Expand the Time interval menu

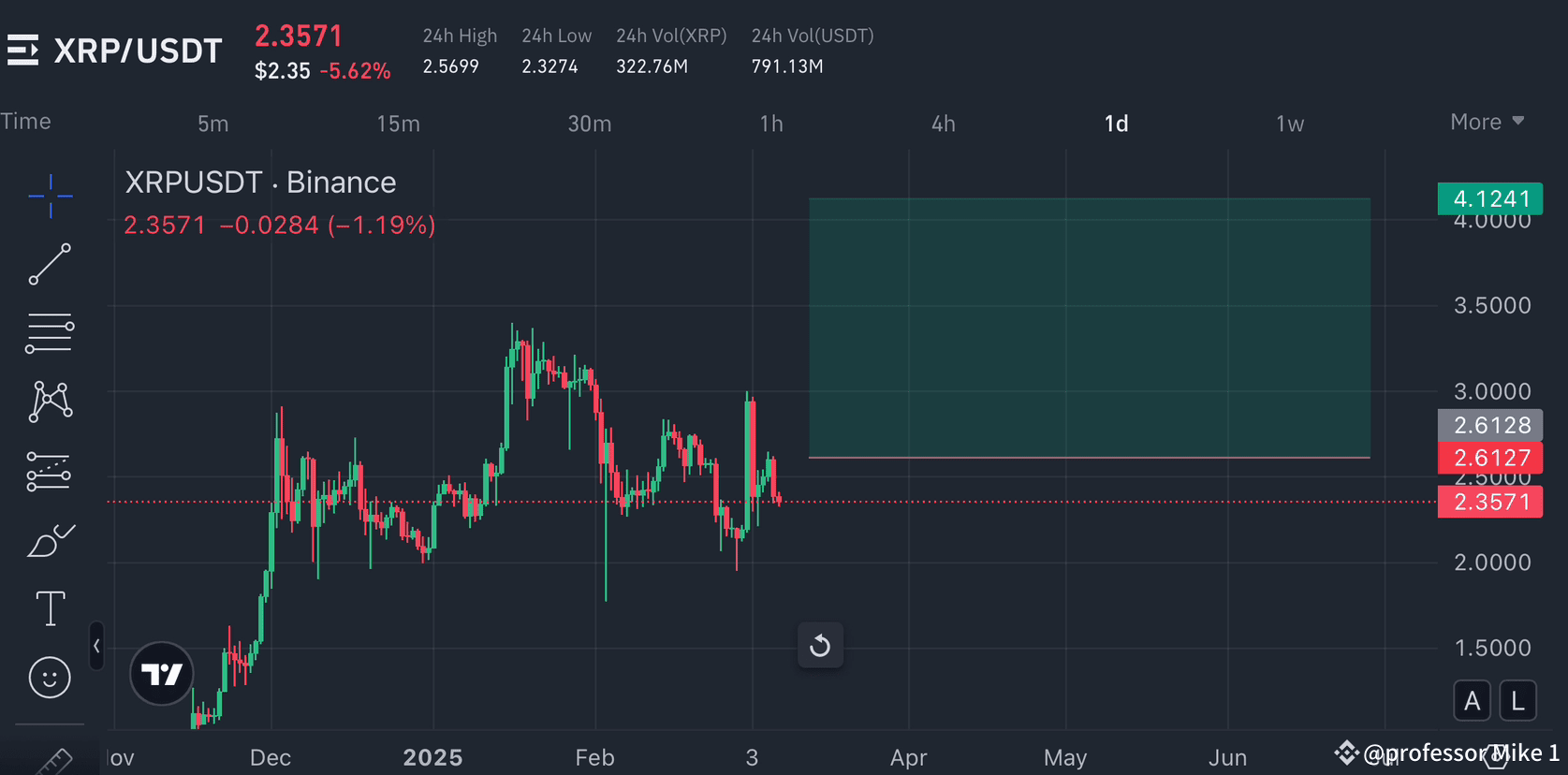(27, 121)
